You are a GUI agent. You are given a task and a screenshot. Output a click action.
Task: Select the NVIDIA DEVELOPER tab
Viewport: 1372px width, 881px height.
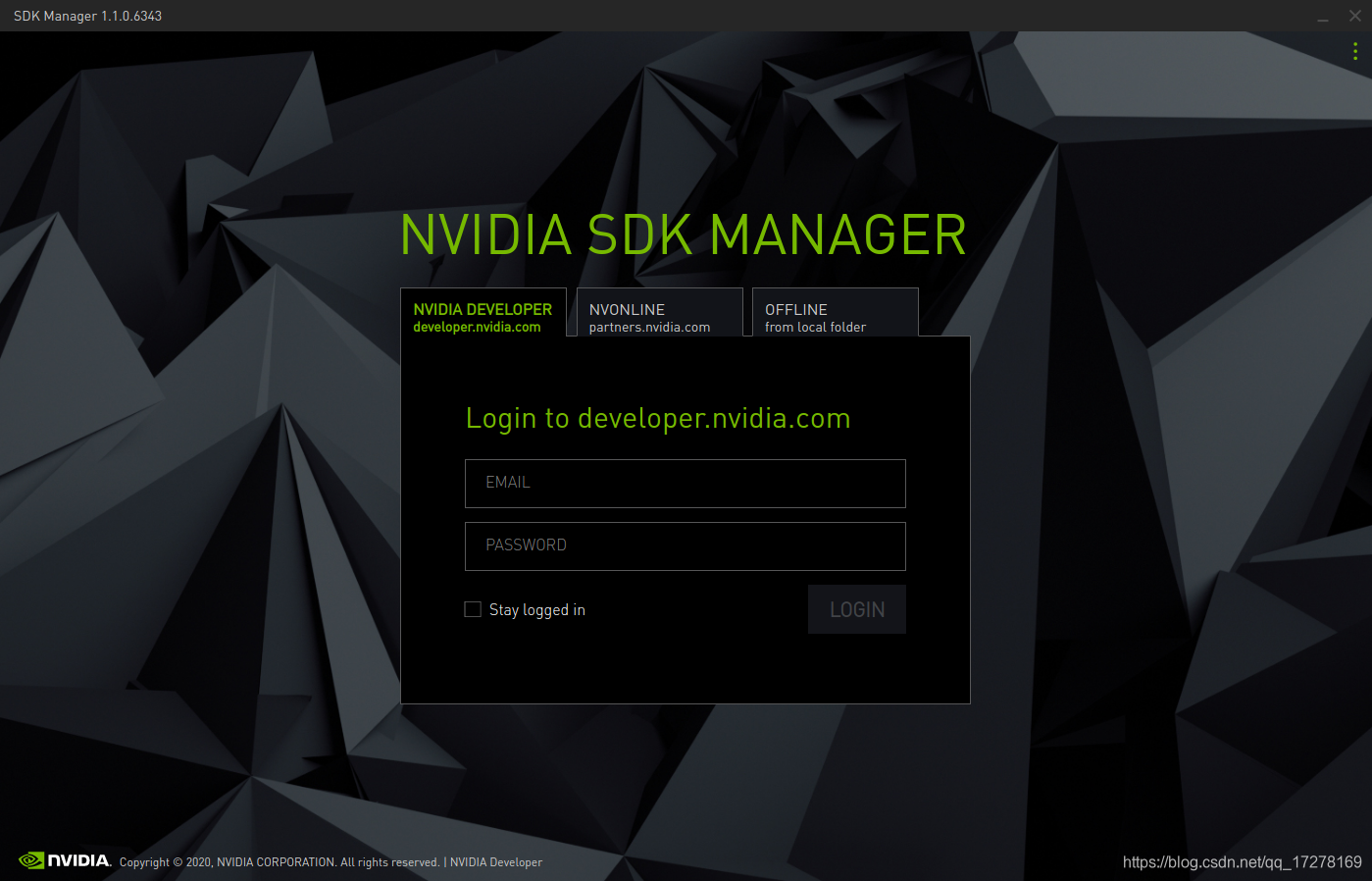click(x=483, y=313)
